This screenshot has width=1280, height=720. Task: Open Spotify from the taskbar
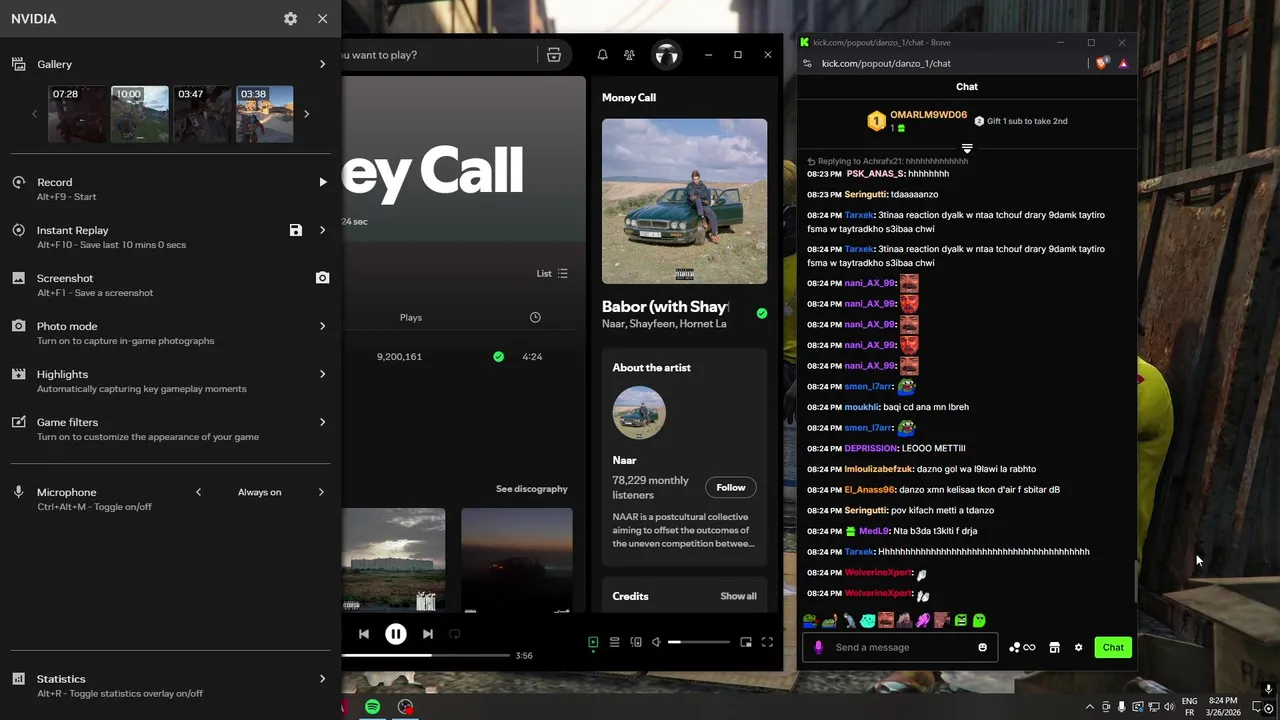tap(372, 707)
